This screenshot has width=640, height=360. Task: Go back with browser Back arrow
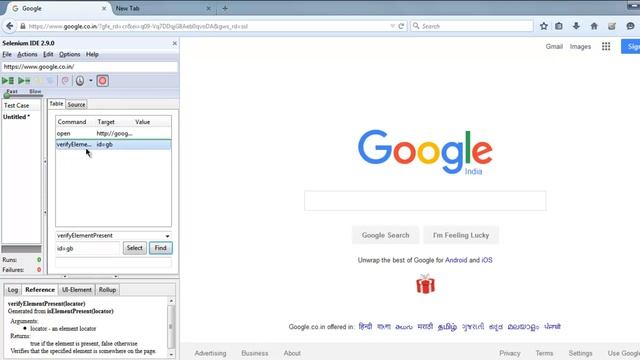(9, 26)
